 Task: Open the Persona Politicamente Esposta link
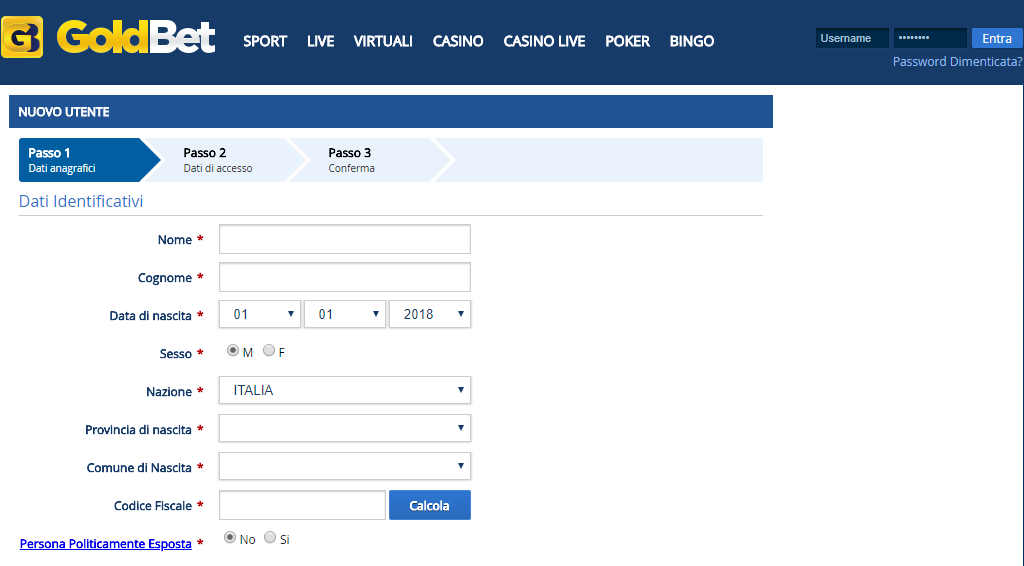pos(106,544)
